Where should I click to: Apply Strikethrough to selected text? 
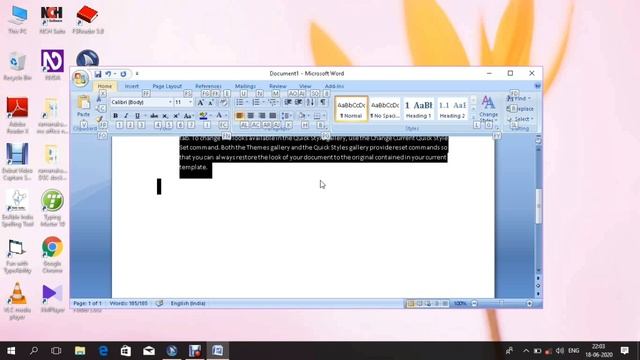pyautogui.click(x=154, y=116)
